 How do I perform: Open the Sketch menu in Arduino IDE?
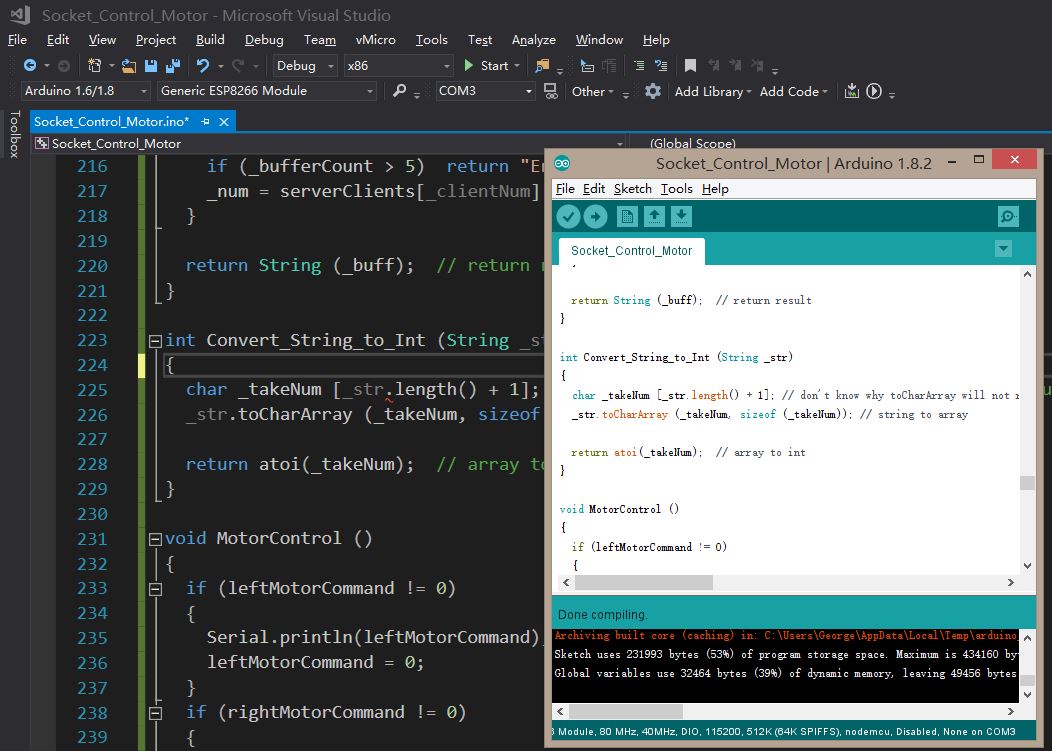point(633,189)
